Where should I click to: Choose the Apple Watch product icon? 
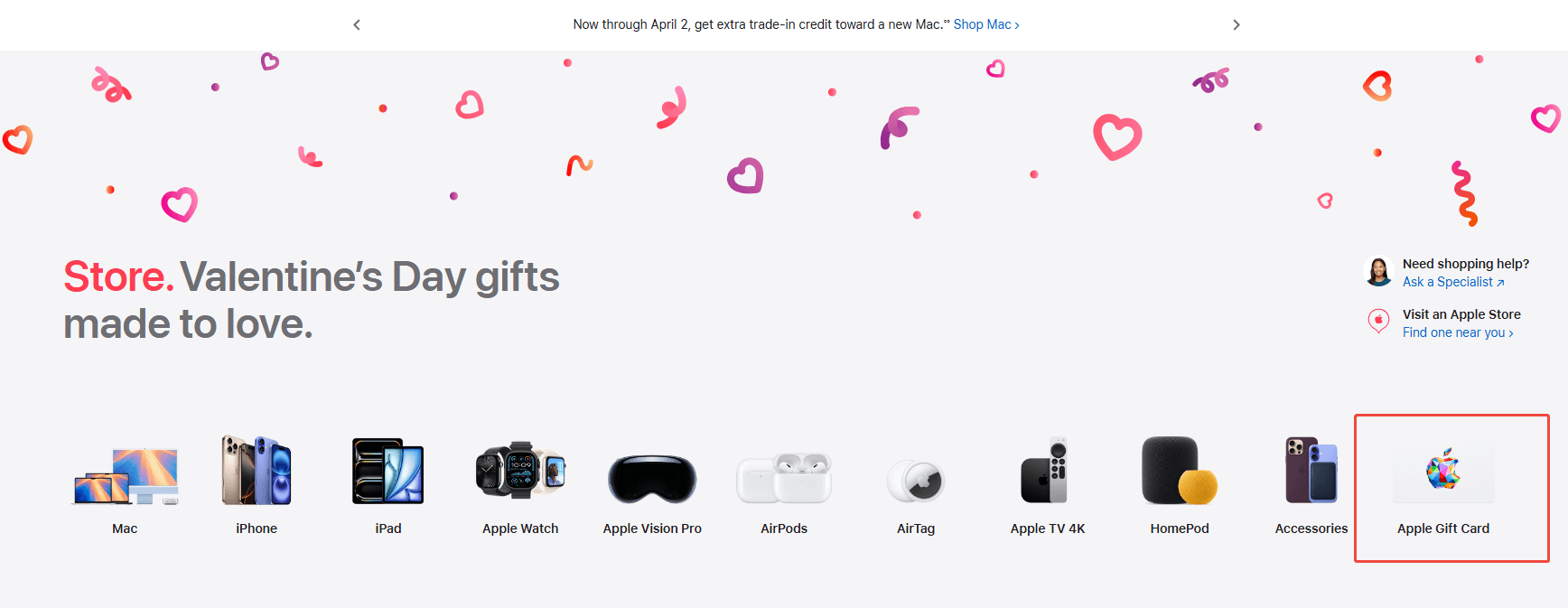pyautogui.click(x=520, y=470)
